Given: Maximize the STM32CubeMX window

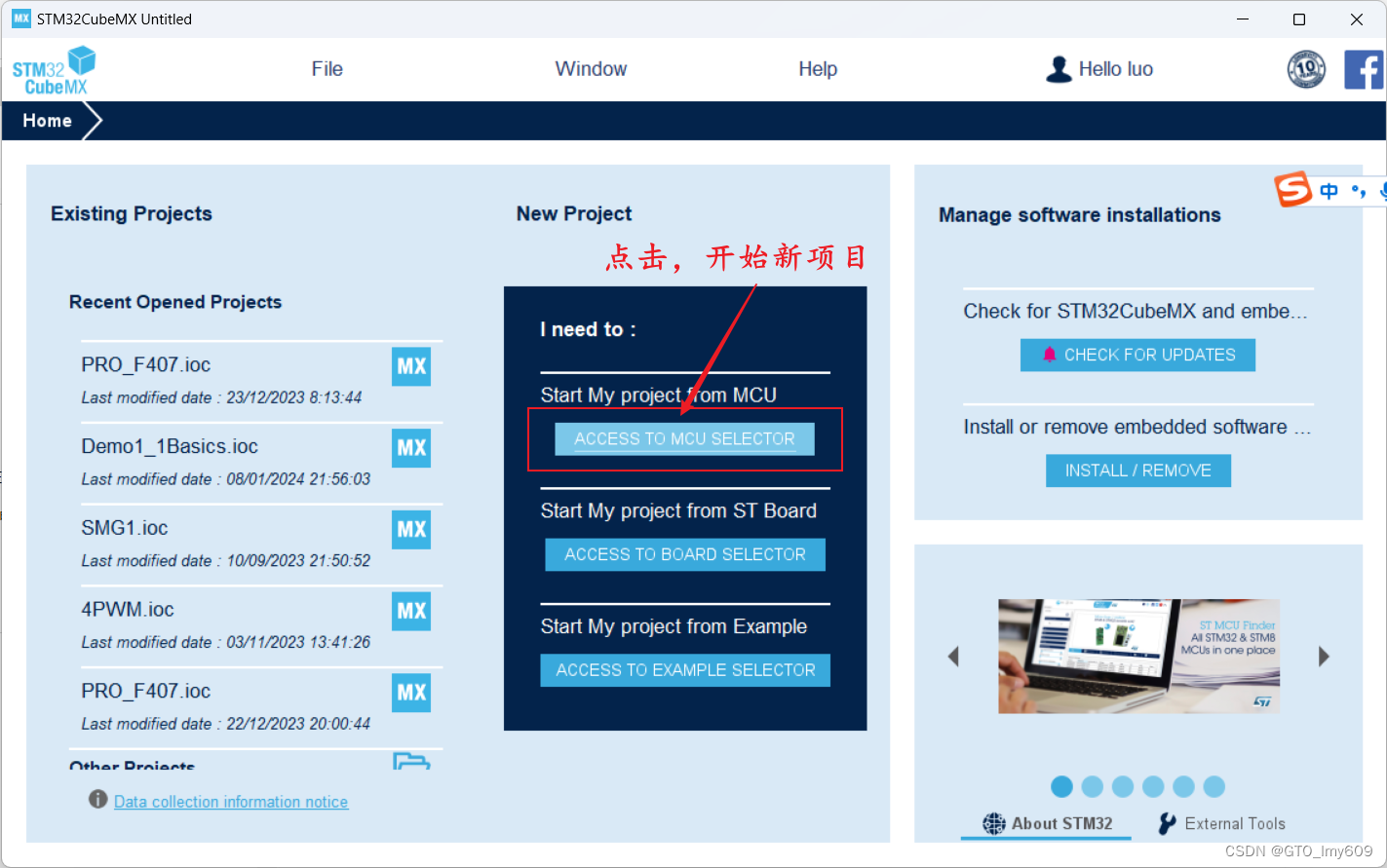Looking at the screenshot, I should (x=1299, y=19).
